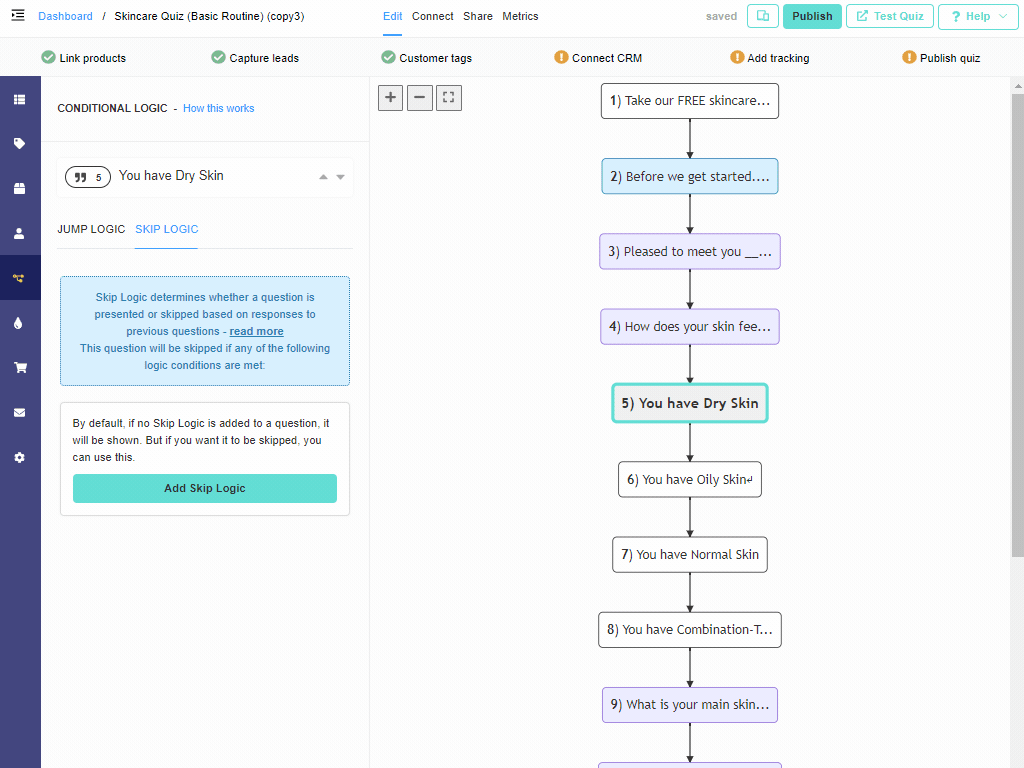This screenshot has width=1024, height=768.
Task: Move to next question with down arrow
Action: (340, 177)
